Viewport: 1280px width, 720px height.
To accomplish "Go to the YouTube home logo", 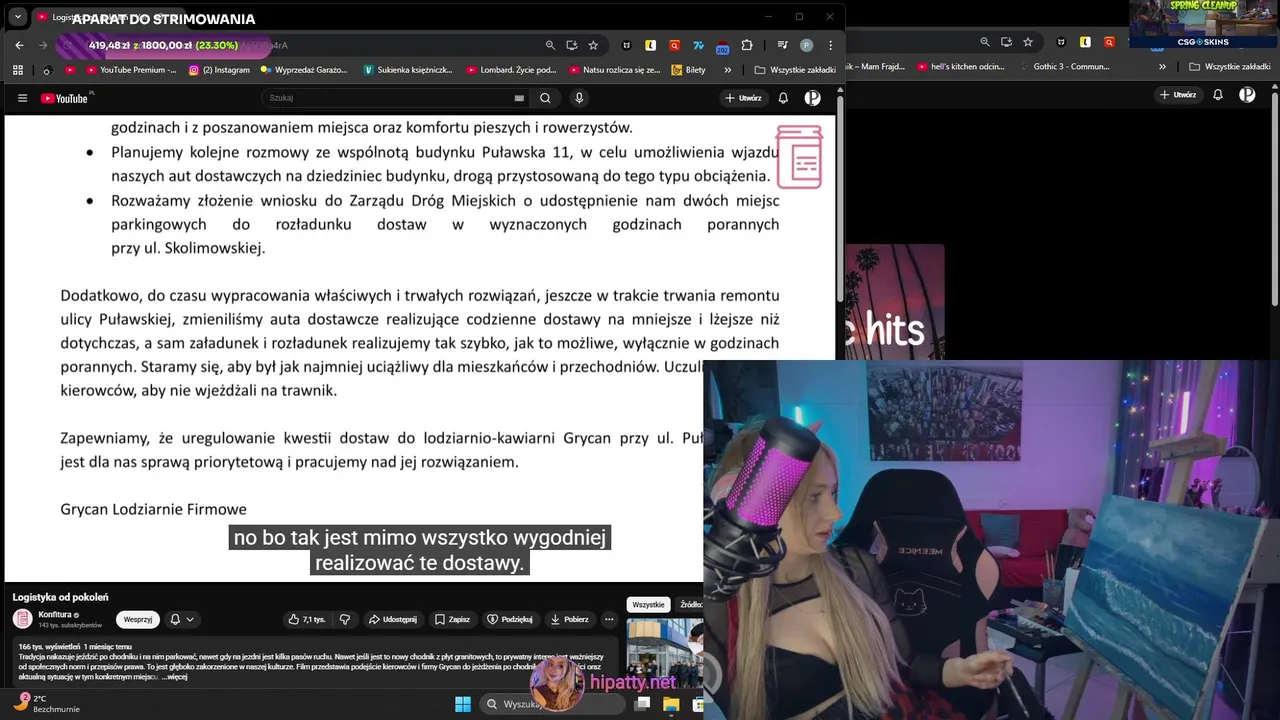I will click(66, 98).
